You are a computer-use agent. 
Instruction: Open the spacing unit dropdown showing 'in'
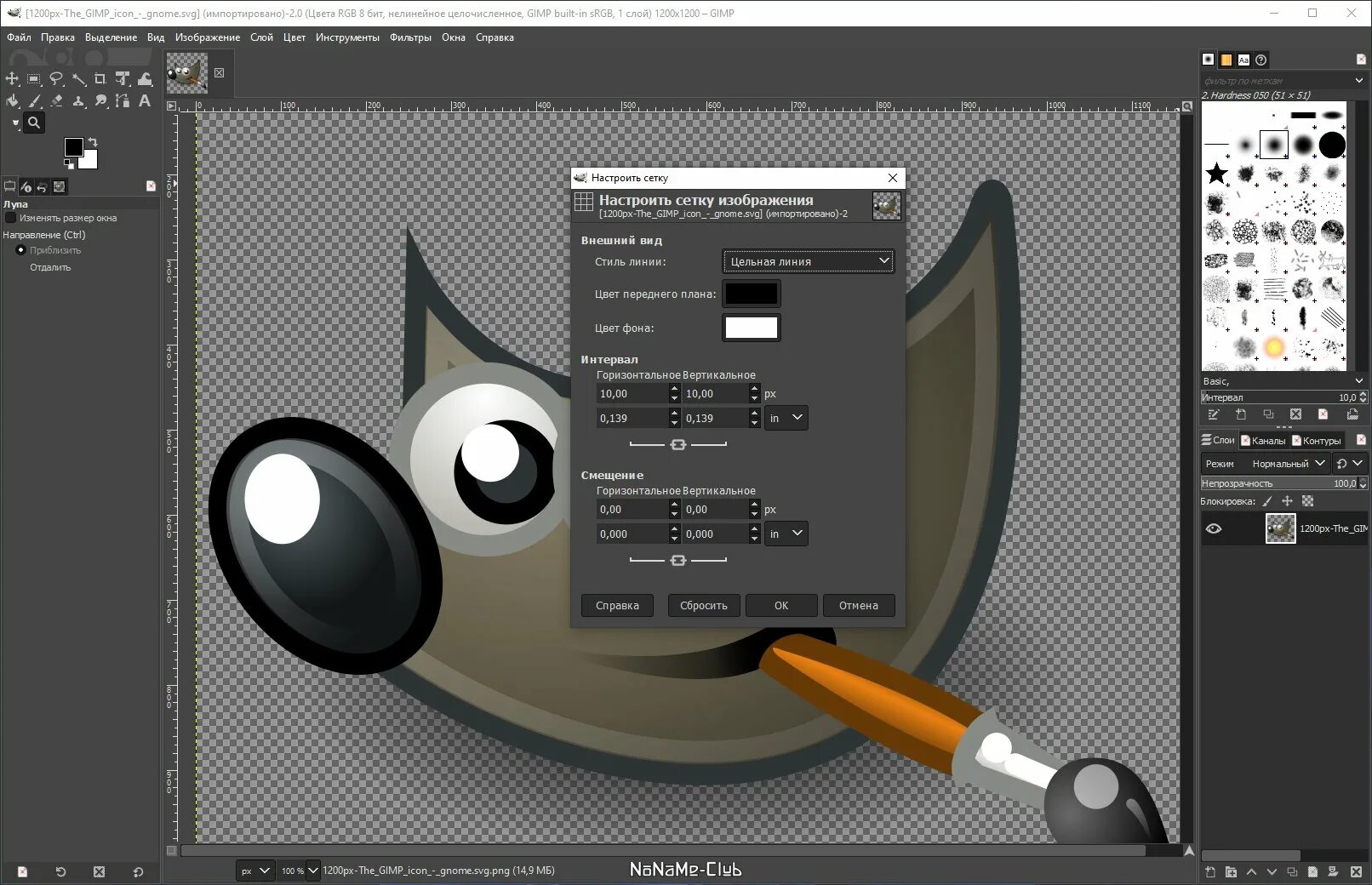[786, 418]
